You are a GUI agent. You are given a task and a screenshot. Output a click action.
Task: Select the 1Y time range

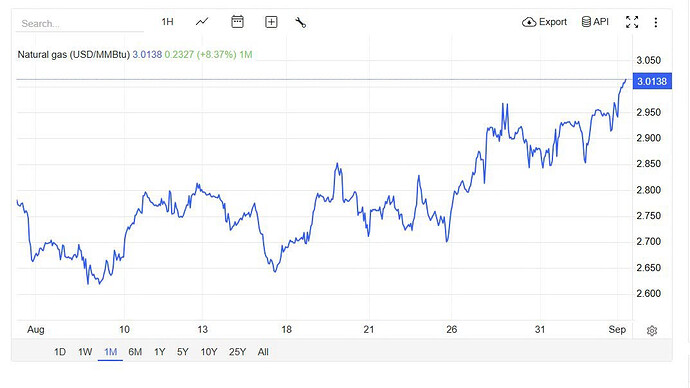pyautogui.click(x=159, y=352)
